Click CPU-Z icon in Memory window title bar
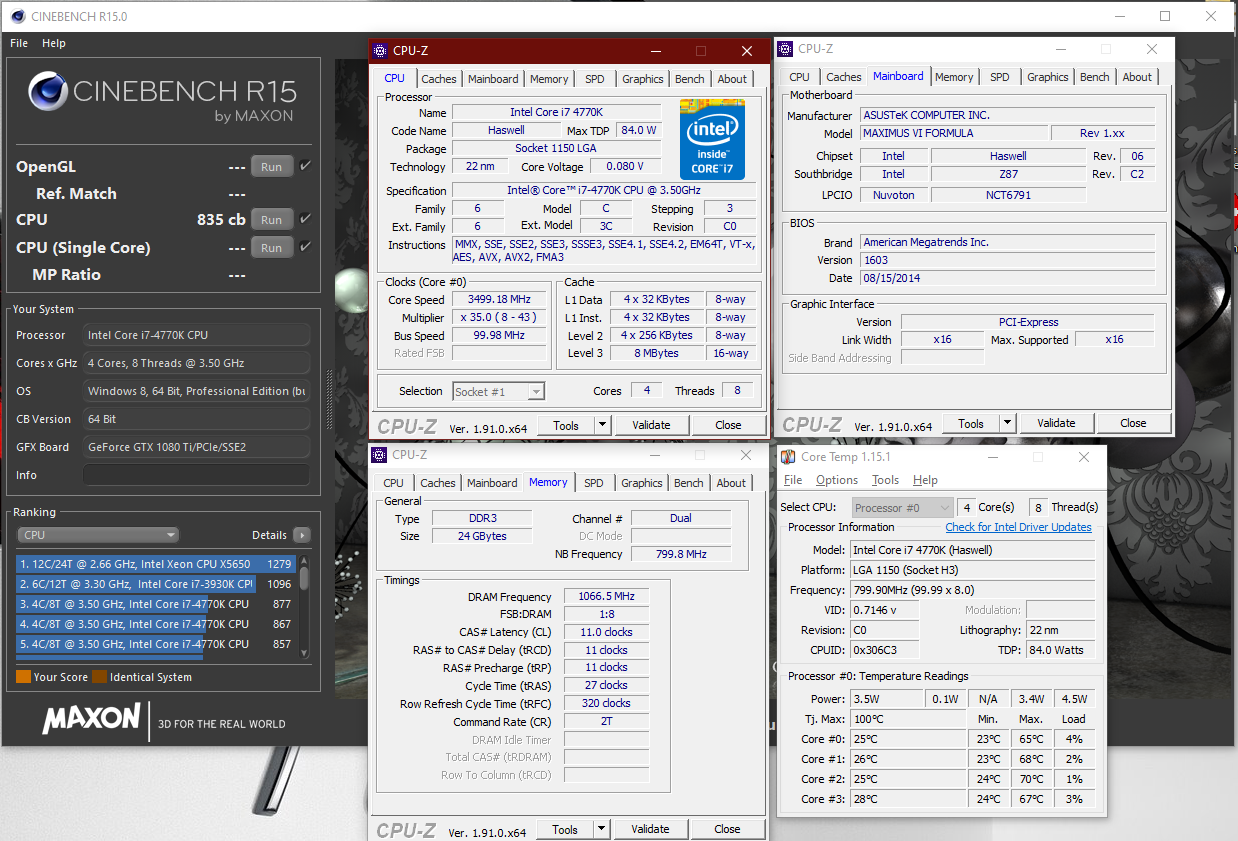 379,455
